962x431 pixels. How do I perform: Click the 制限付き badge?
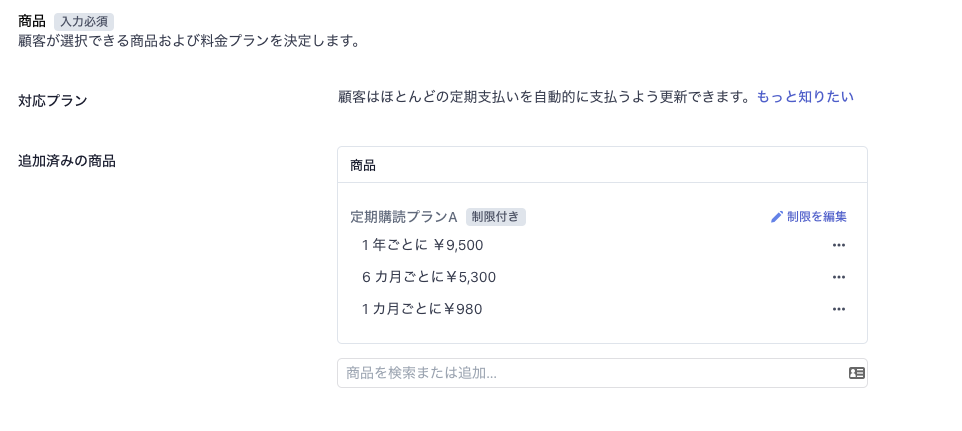click(496, 217)
